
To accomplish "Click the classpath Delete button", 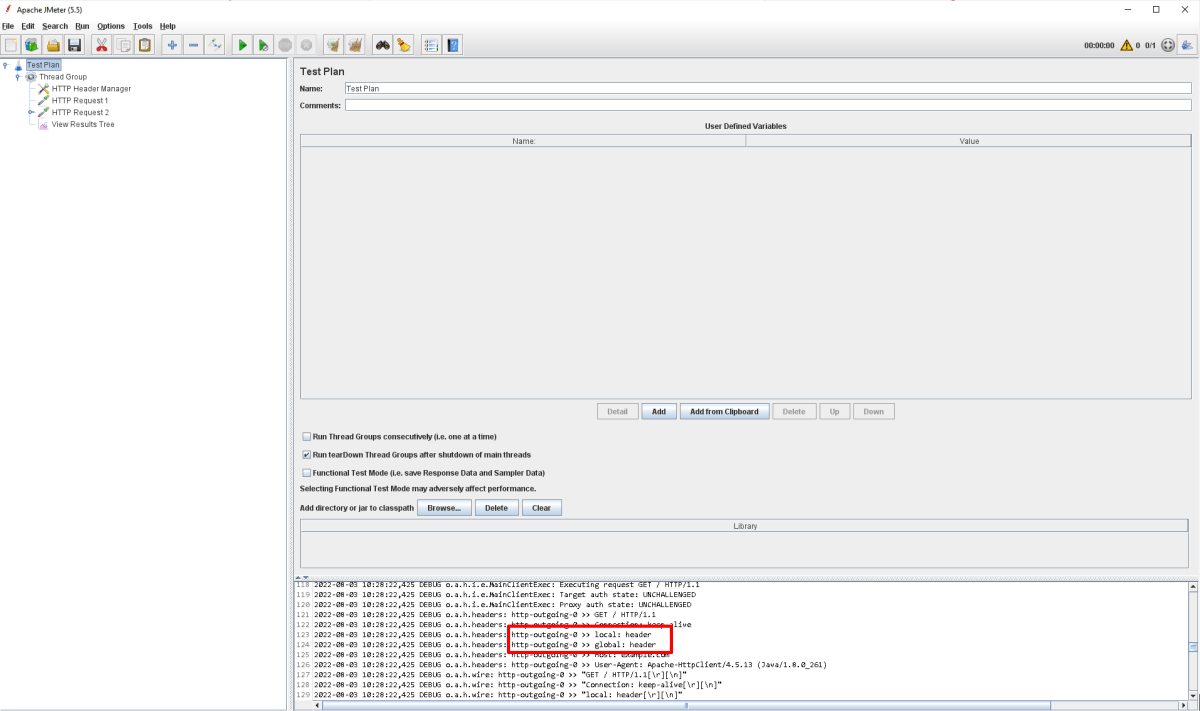I will point(496,508).
